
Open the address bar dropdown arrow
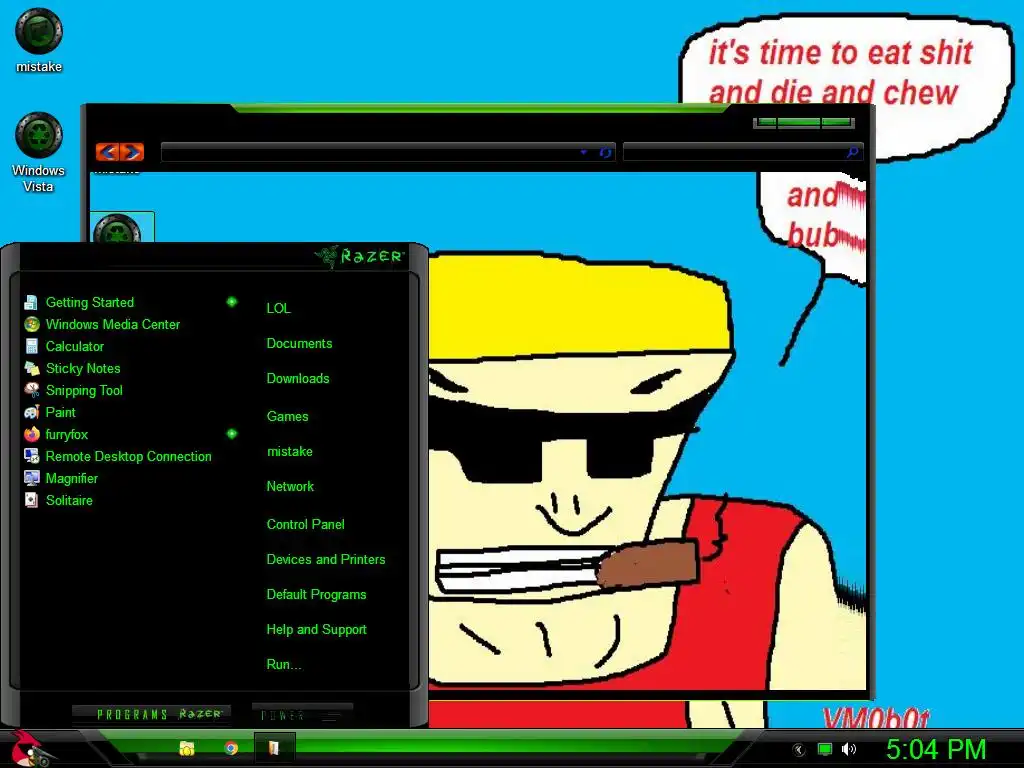point(583,153)
